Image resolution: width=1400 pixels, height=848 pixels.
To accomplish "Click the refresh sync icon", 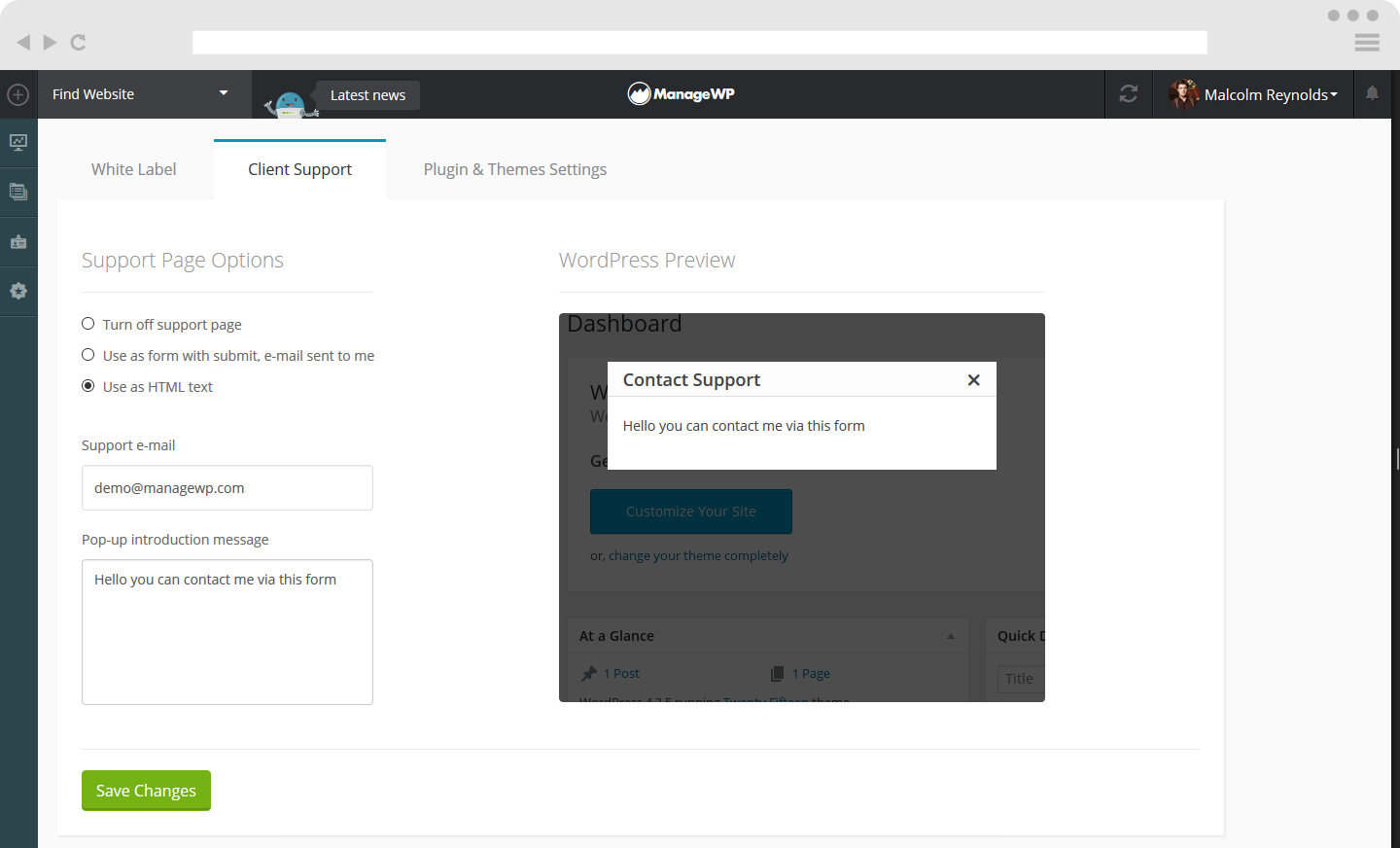I will click(x=1129, y=94).
